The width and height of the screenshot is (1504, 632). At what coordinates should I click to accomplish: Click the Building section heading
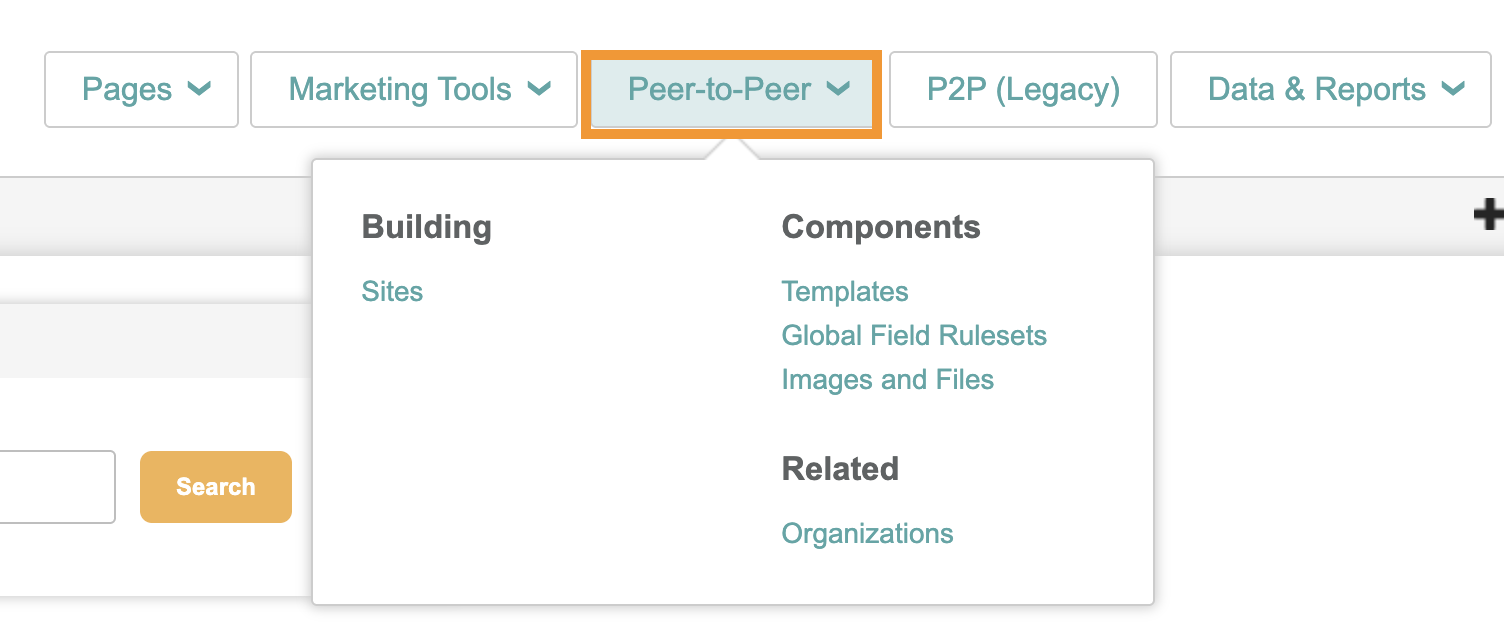point(426,227)
